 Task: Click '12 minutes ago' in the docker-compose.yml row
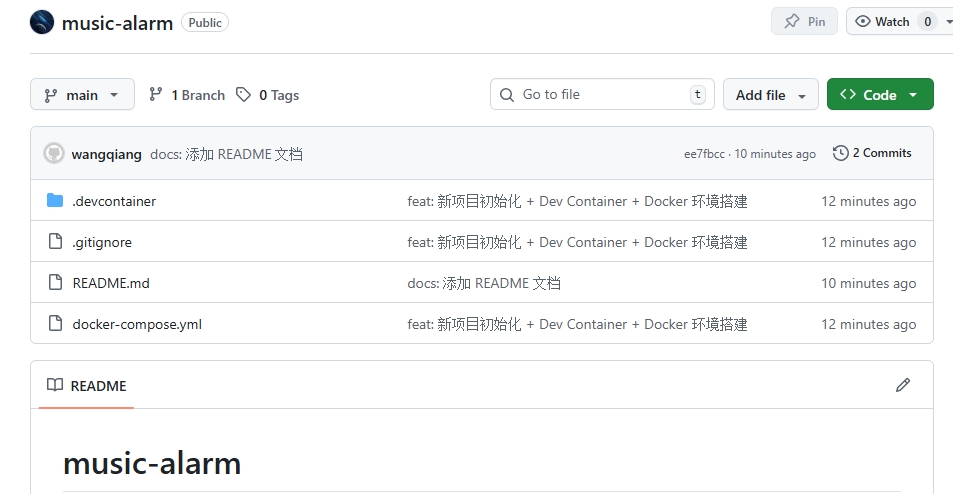869,324
